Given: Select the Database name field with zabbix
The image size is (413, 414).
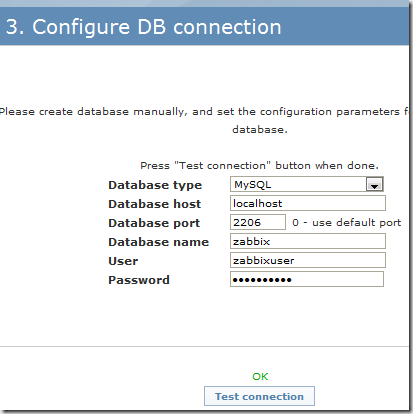Looking at the screenshot, I should [308, 241].
